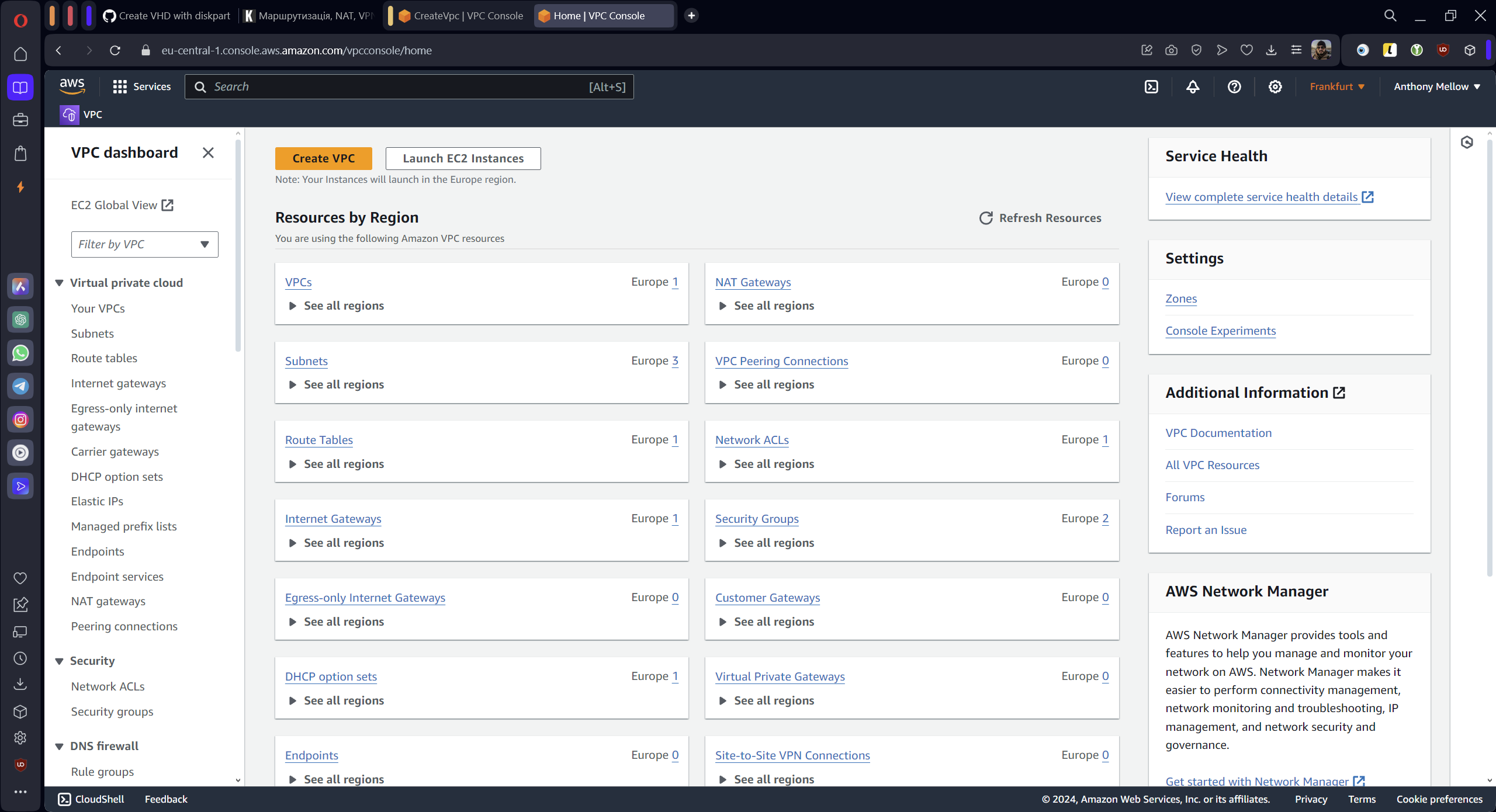Screen dimensions: 1496x812
Task: Click the VPC service shortcut icon
Action: tap(70, 114)
